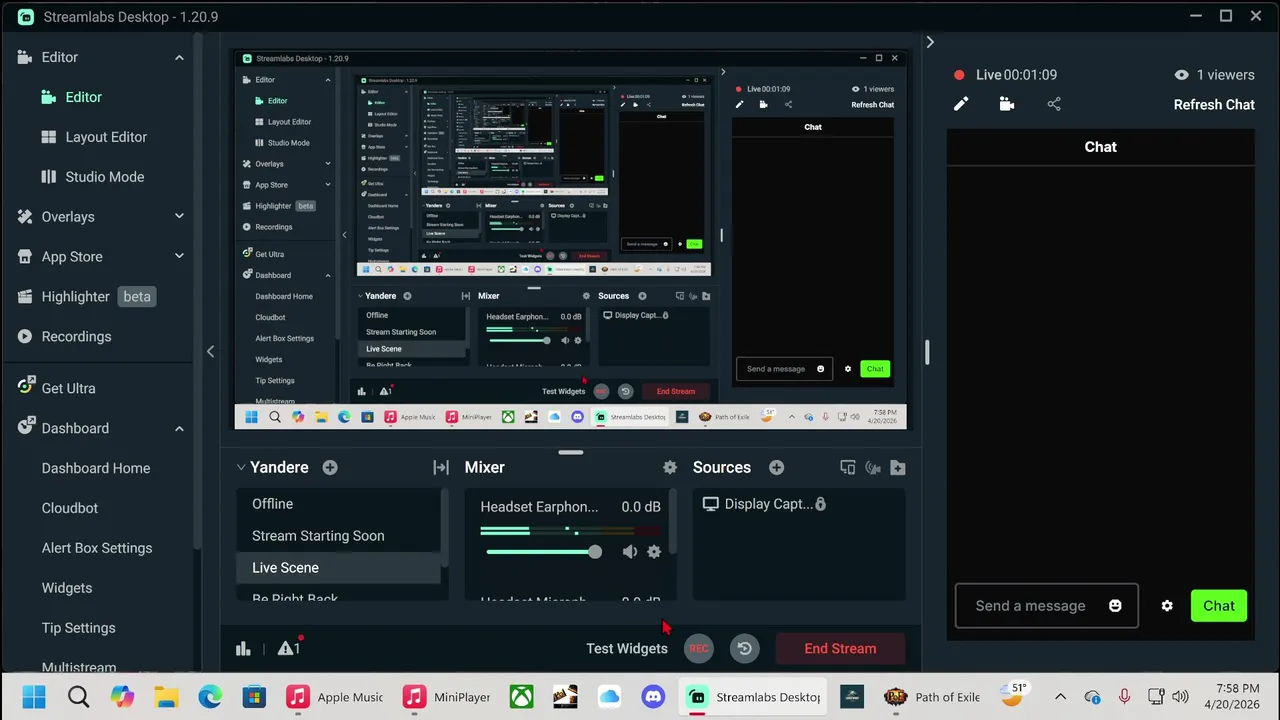Open performance stats bar-chart icon
The width and height of the screenshot is (1280, 720).
[x=243, y=648]
